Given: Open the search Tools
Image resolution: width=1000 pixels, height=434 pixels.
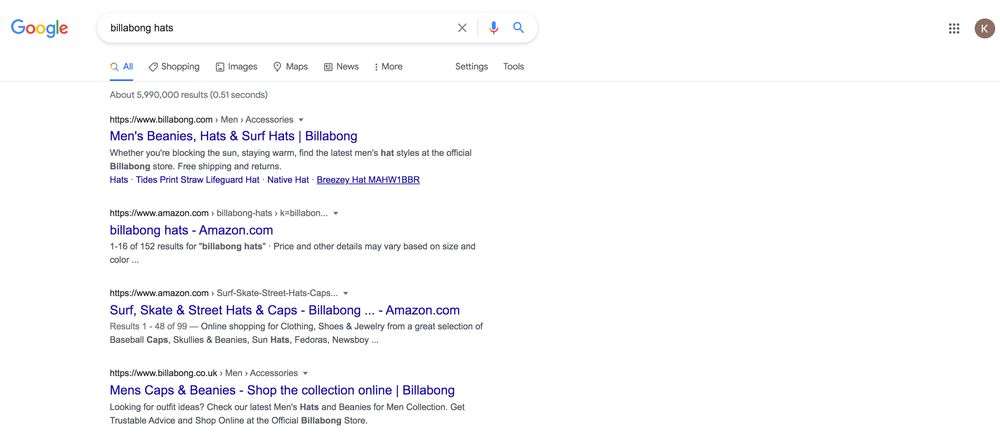Looking at the screenshot, I should point(513,66).
